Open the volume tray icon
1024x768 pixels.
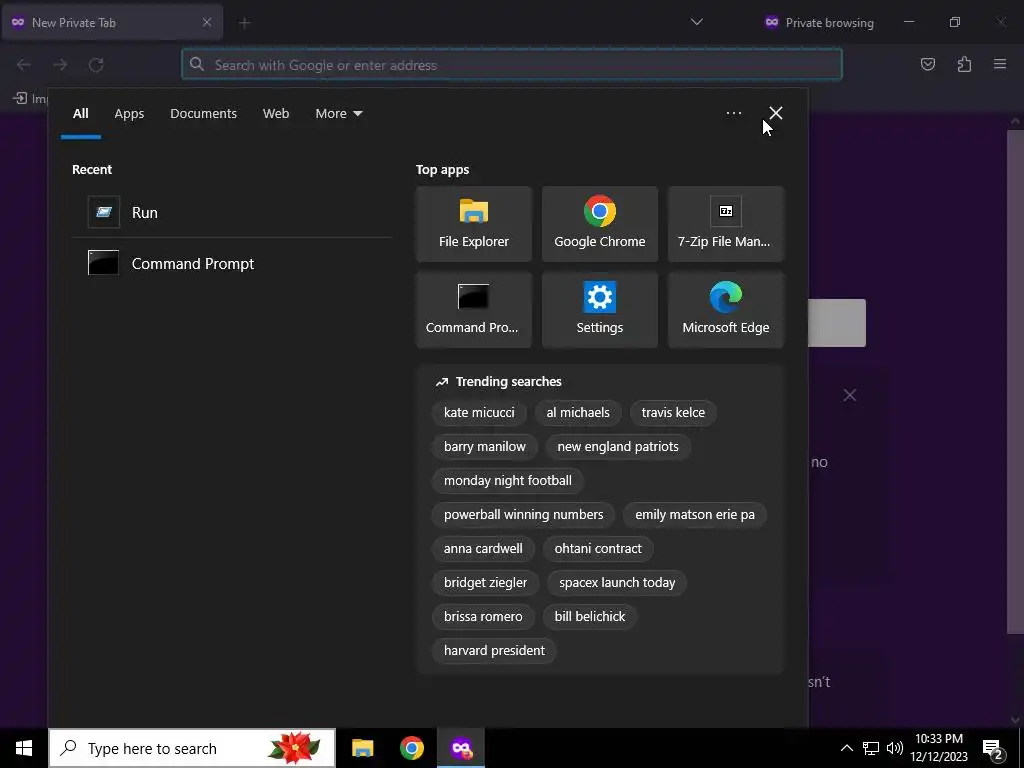point(895,748)
